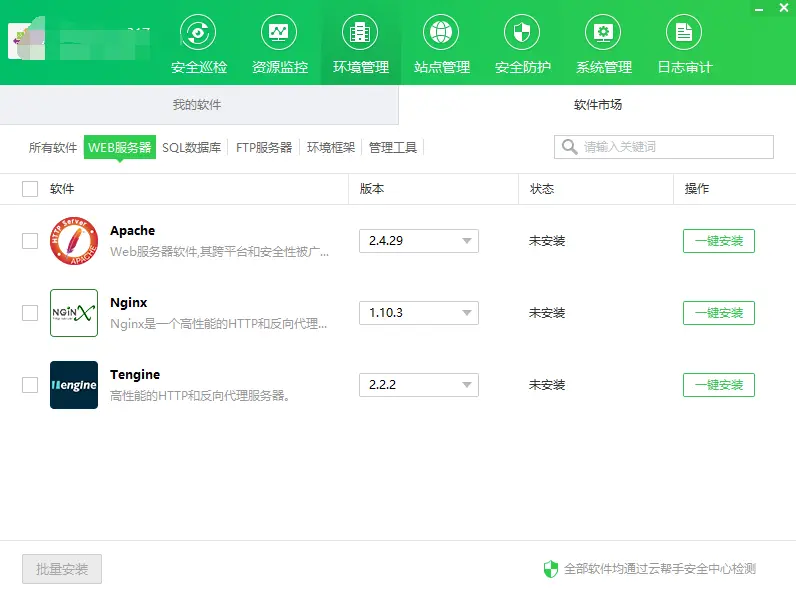This screenshot has width=796, height=594.
Task: Click the 操作 column header
Action: coord(696,189)
